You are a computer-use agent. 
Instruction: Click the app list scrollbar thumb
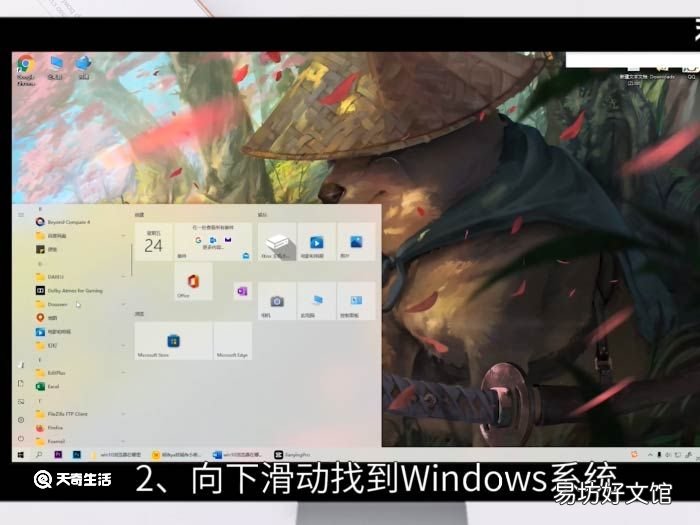pos(131,259)
